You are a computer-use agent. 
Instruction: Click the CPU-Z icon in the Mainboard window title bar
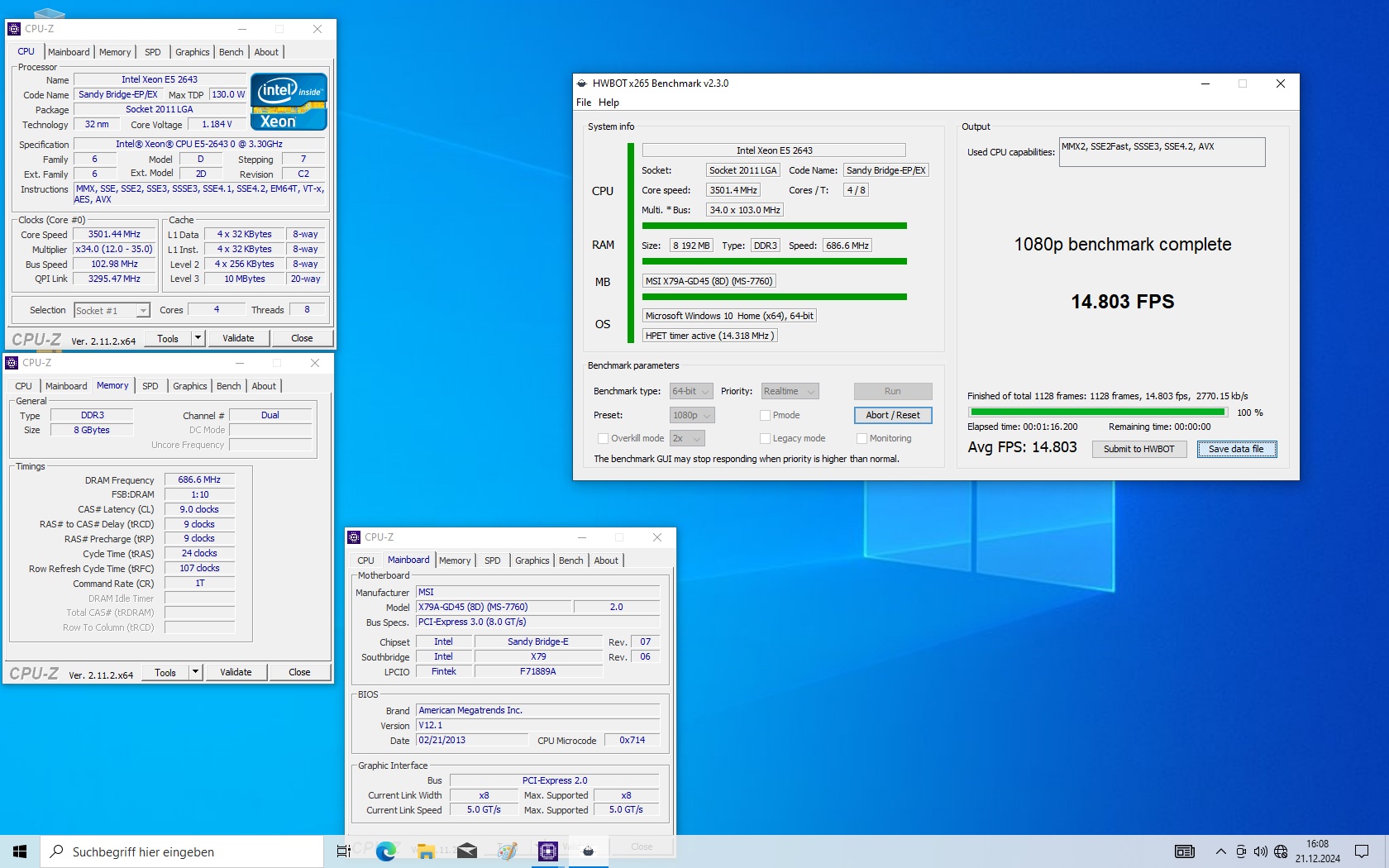point(354,537)
